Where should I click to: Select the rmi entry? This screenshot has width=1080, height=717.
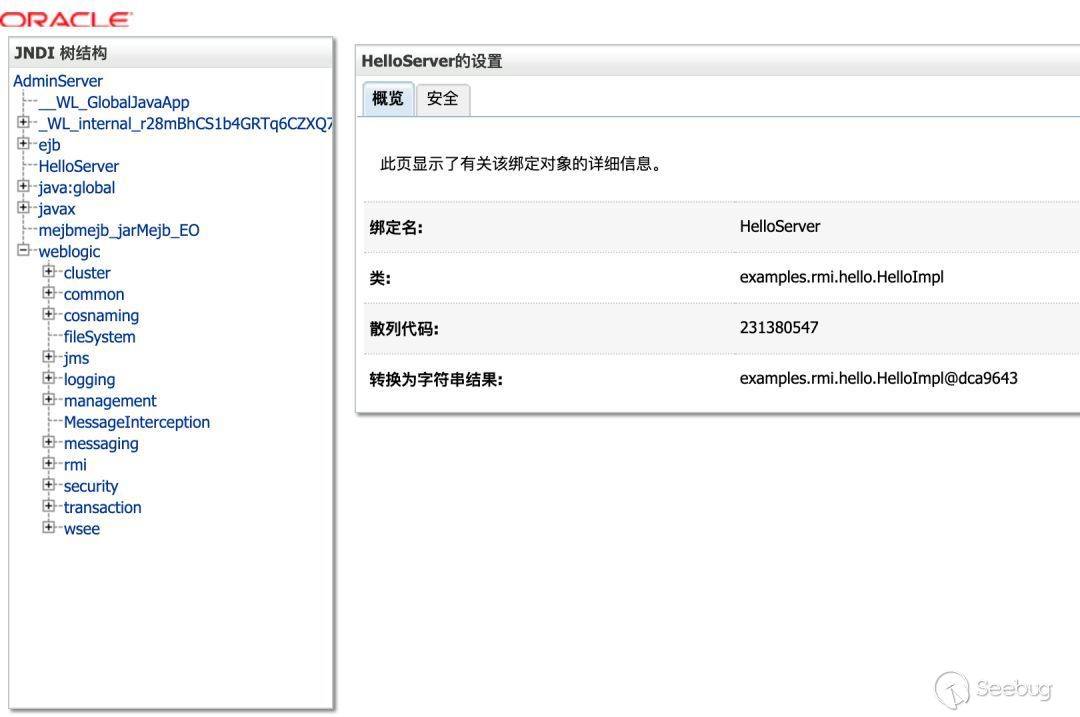[75, 466]
